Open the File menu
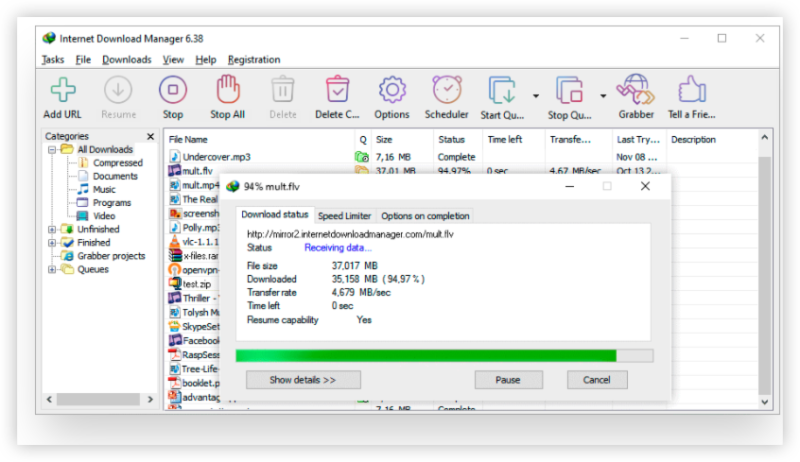 tap(83, 60)
